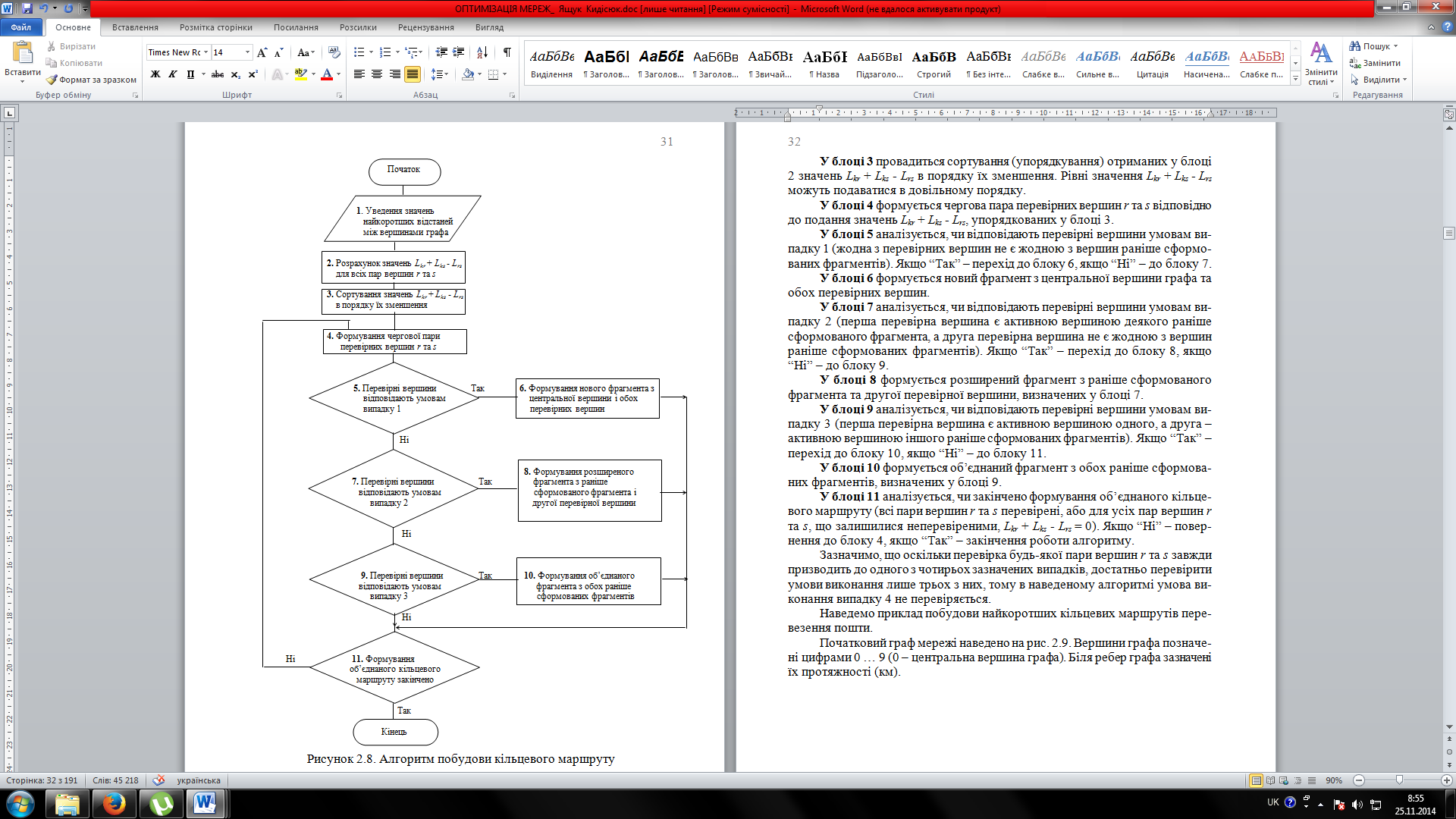This screenshot has height=819, width=1456.
Task: Toggle ruler visibility button above scrollbar
Action: (1449, 115)
